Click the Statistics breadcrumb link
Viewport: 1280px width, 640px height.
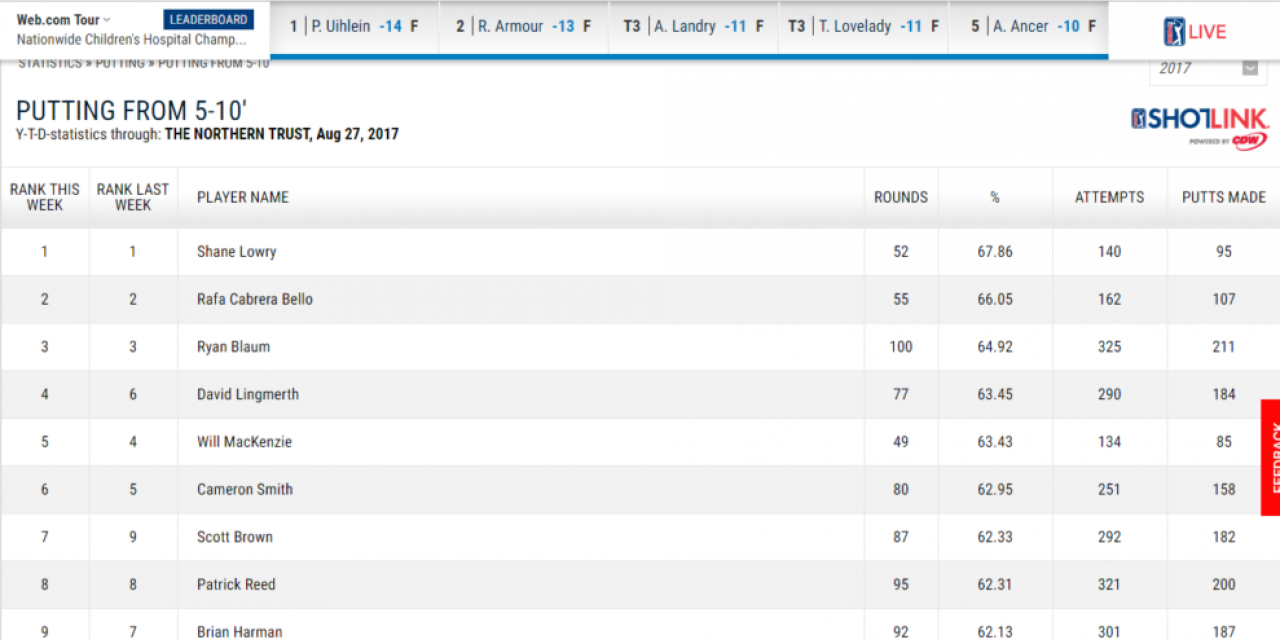49,64
